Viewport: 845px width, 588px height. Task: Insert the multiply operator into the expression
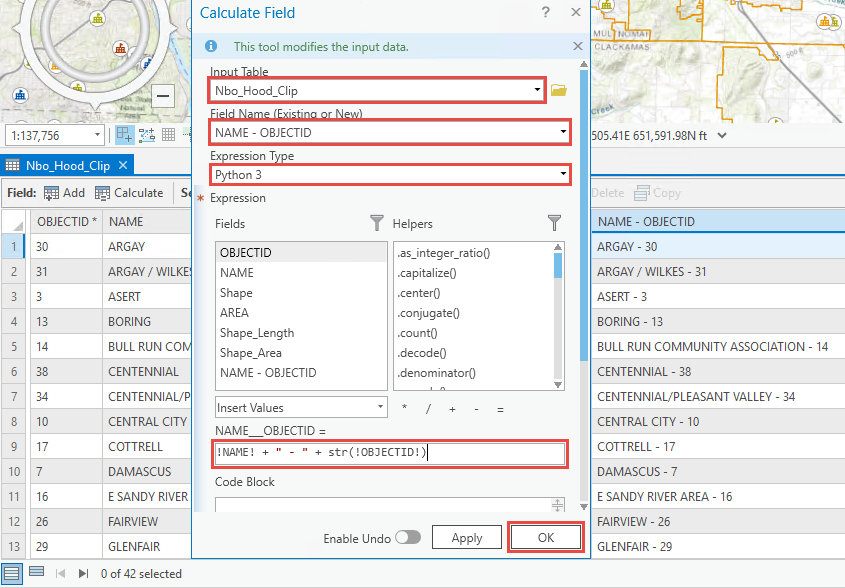[404, 407]
